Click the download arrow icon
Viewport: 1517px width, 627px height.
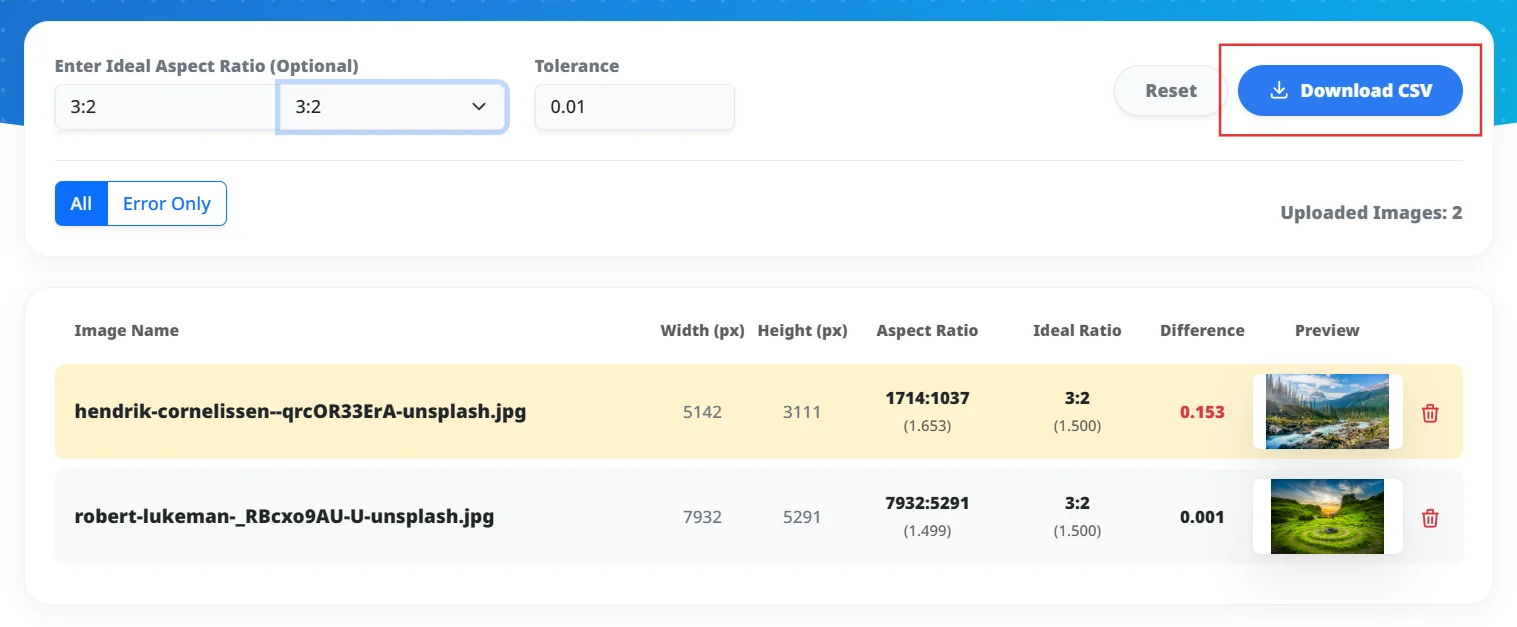[x=1278, y=90]
